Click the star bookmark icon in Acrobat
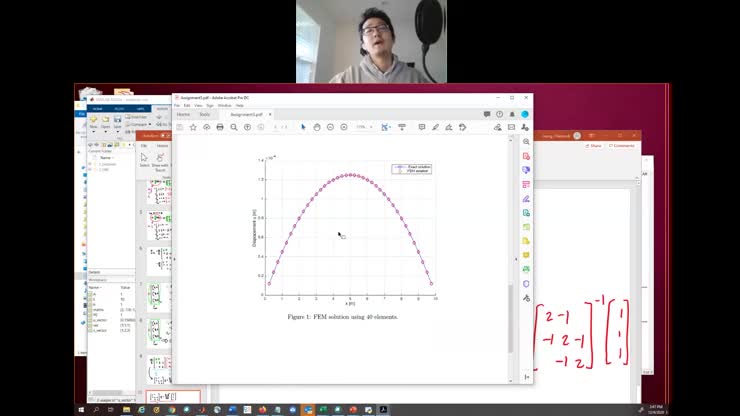Viewport: 740px width, 416px height. tap(193, 127)
